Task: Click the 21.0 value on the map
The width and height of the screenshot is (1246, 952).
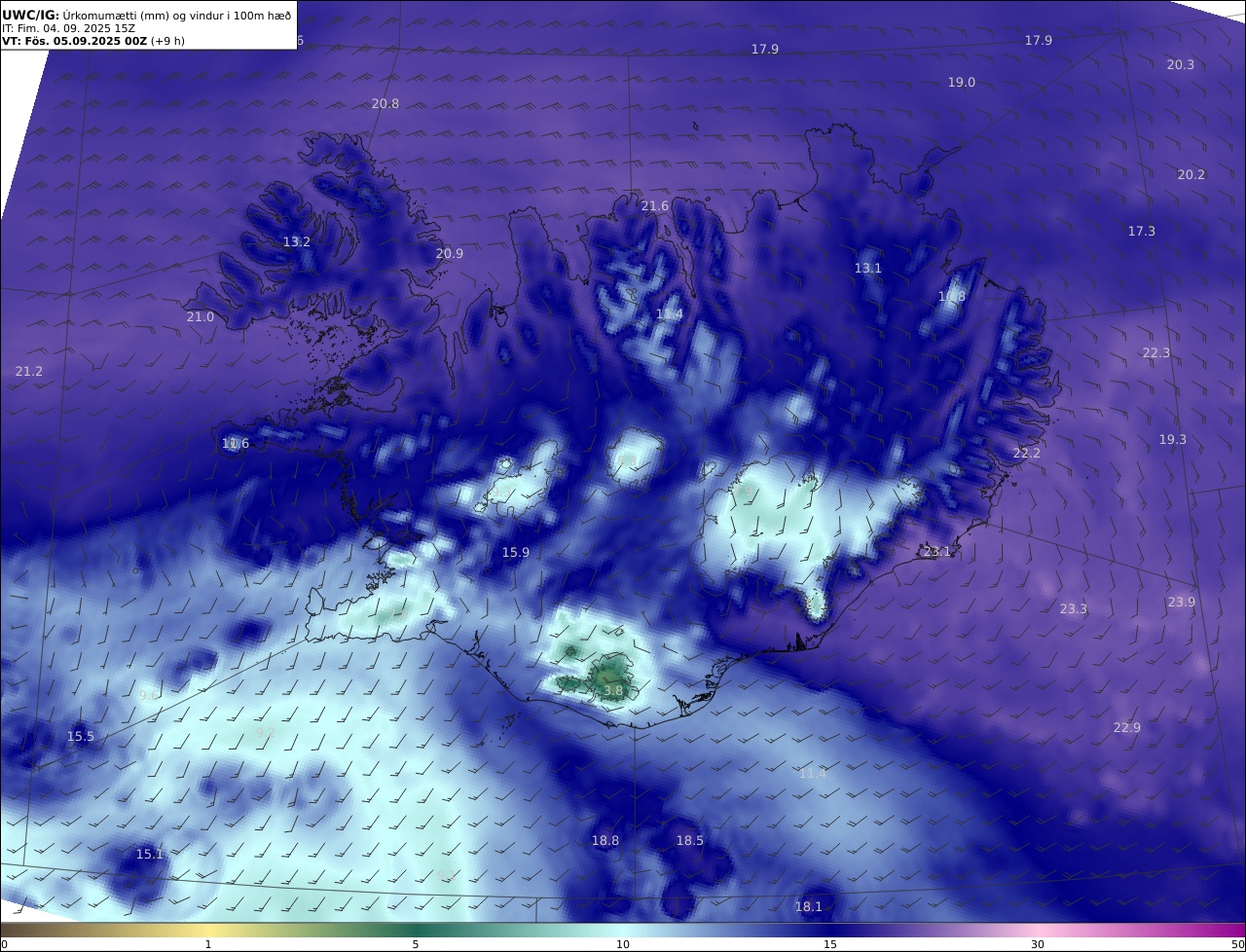Action: 201,316
